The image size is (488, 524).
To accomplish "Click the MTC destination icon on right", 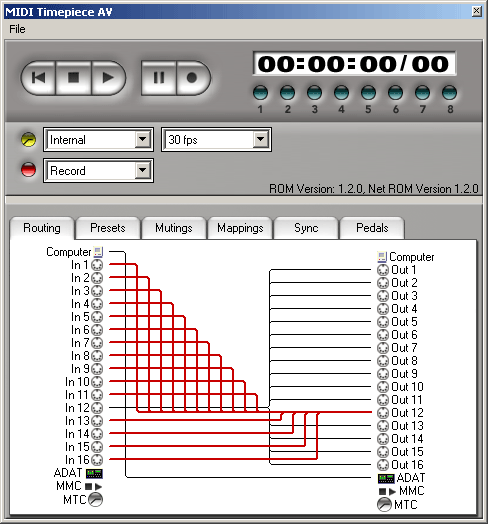I will [384, 505].
